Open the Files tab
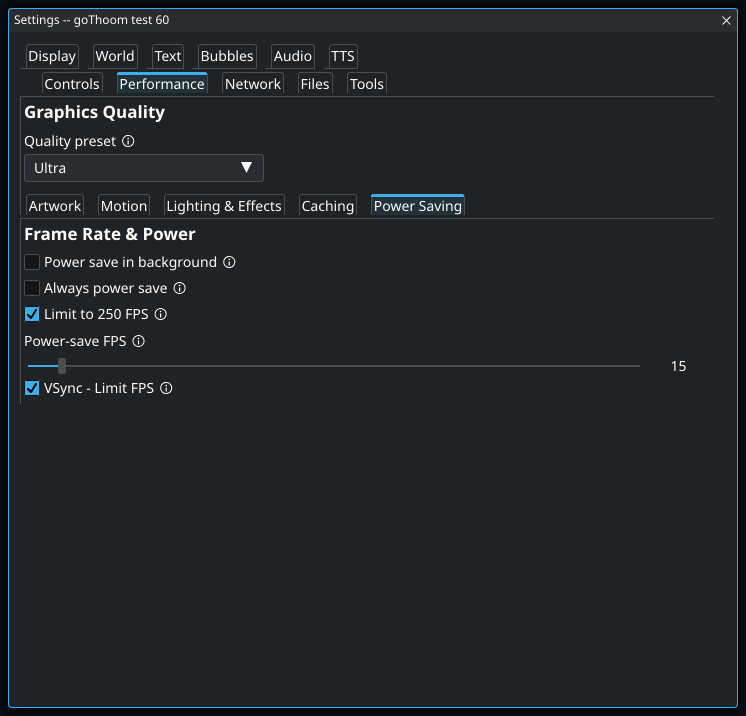The height and width of the screenshot is (716, 746). pos(315,84)
